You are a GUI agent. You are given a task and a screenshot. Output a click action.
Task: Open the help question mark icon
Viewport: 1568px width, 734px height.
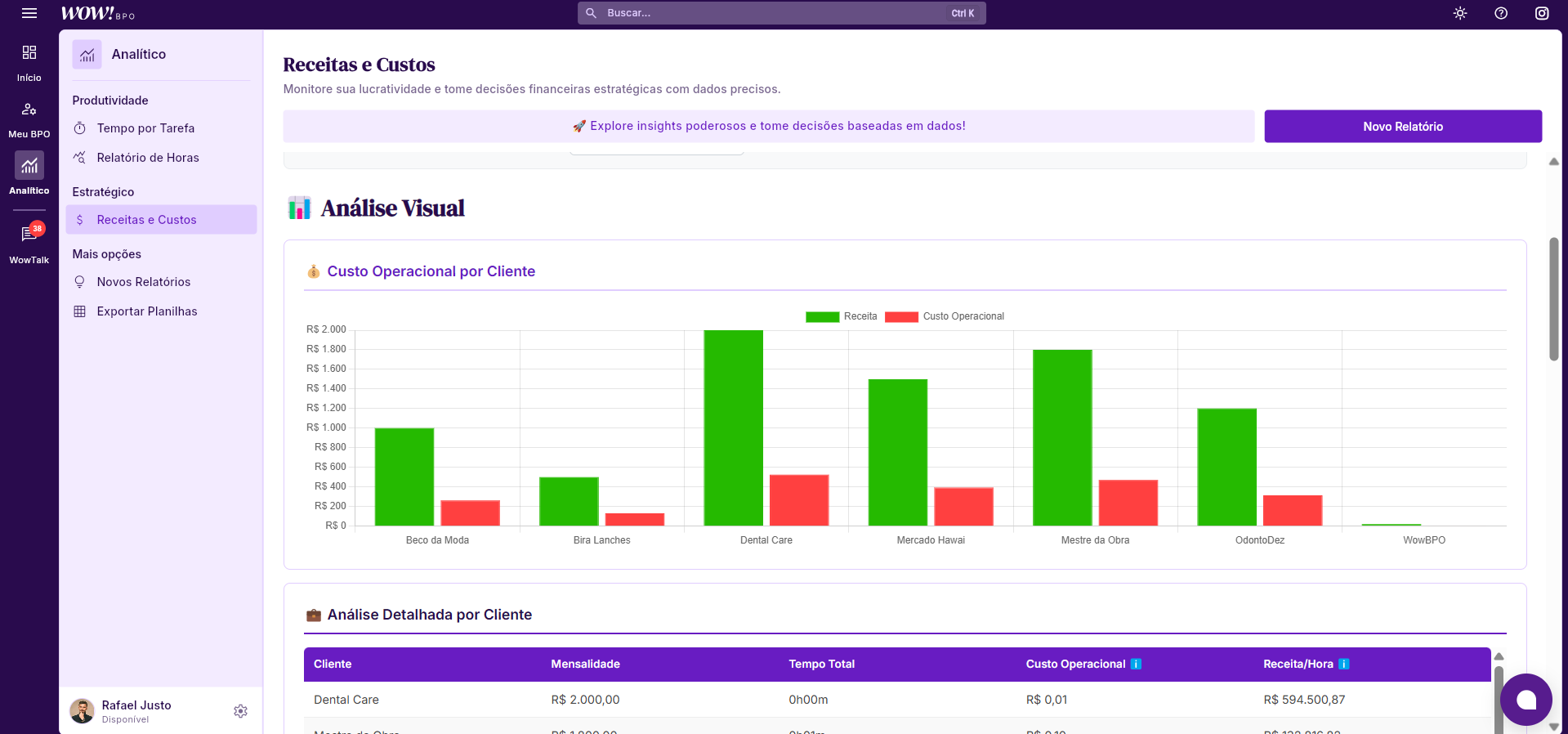[1501, 13]
